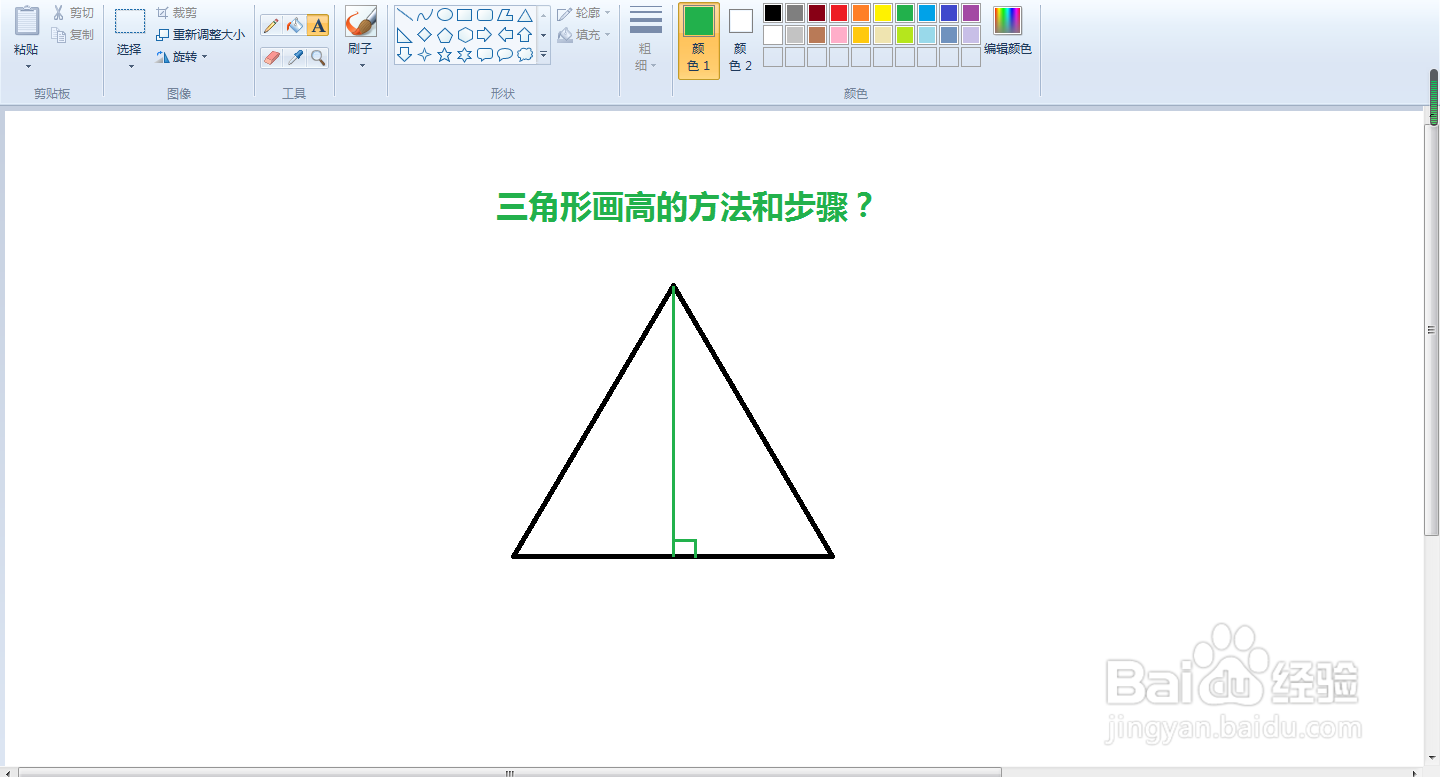The height and width of the screenshot is (777, 1440).
Task: Pick the Polygon shape
Action: 504,15
